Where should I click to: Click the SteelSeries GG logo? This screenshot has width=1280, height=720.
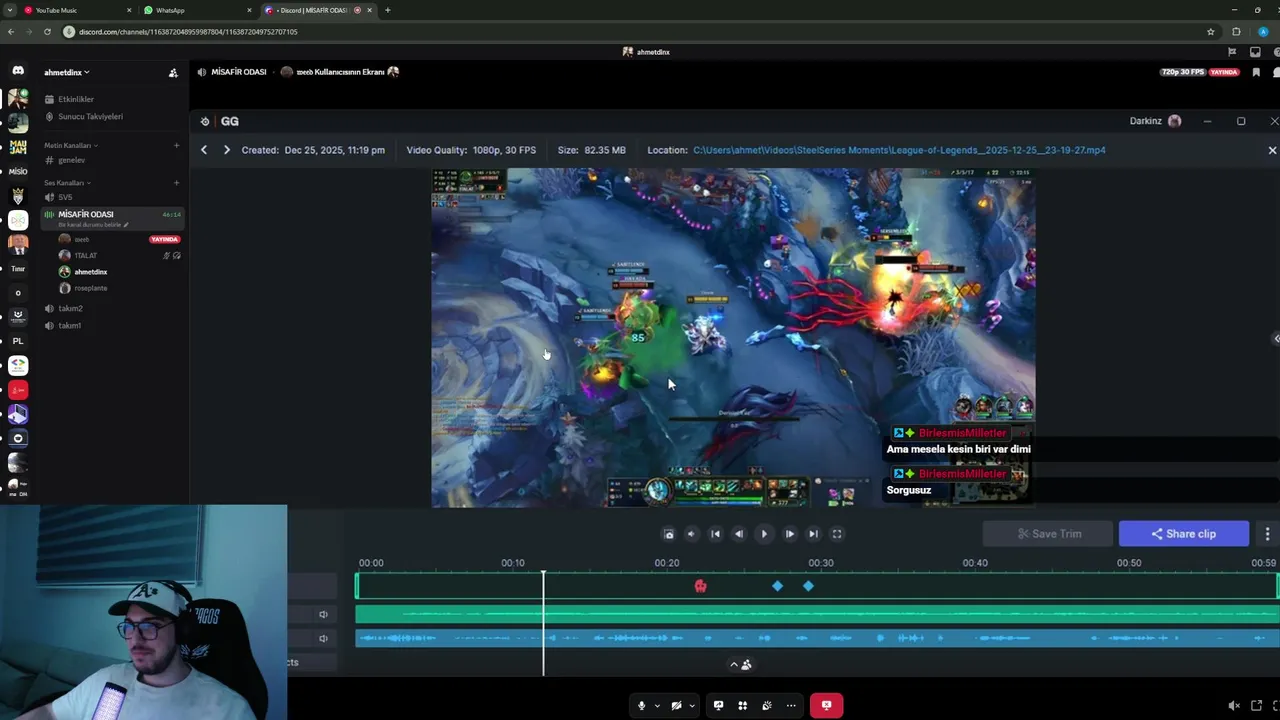point(205,121)
